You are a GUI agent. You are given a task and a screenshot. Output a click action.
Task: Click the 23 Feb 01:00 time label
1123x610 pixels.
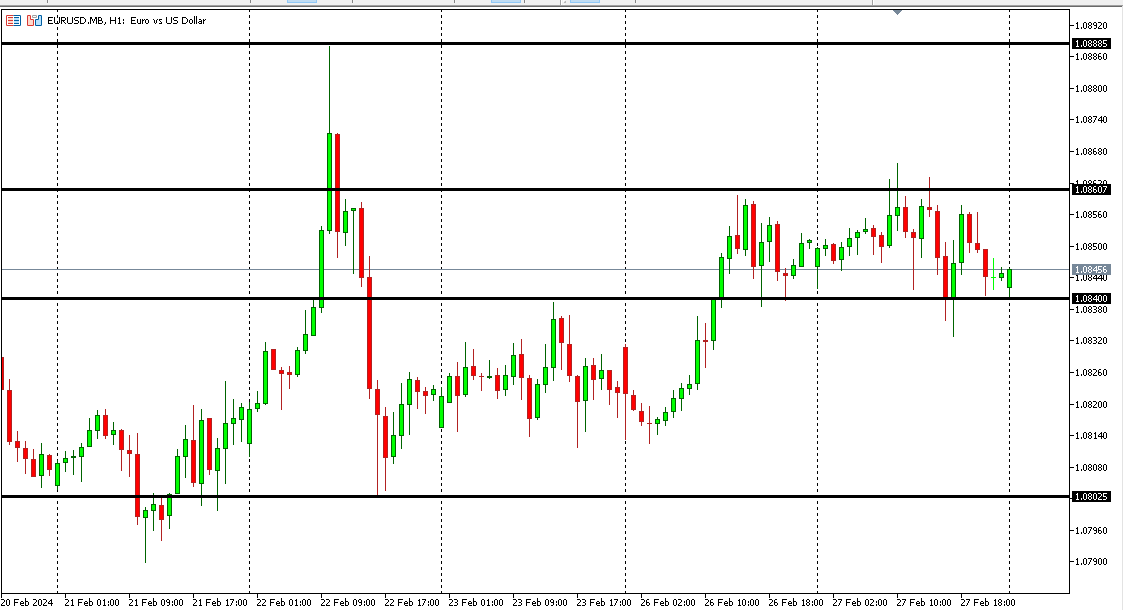pyautogui.click(x=476, y=603)
